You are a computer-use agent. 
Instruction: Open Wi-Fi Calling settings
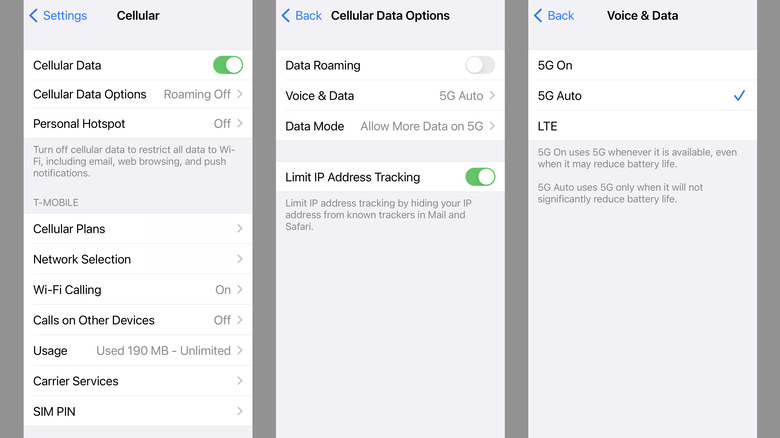(137, 290)
